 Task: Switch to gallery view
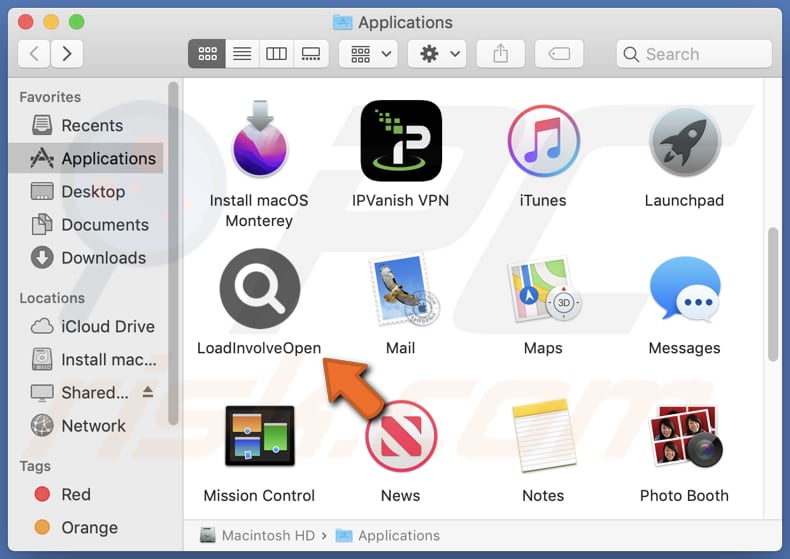point(311,53)
